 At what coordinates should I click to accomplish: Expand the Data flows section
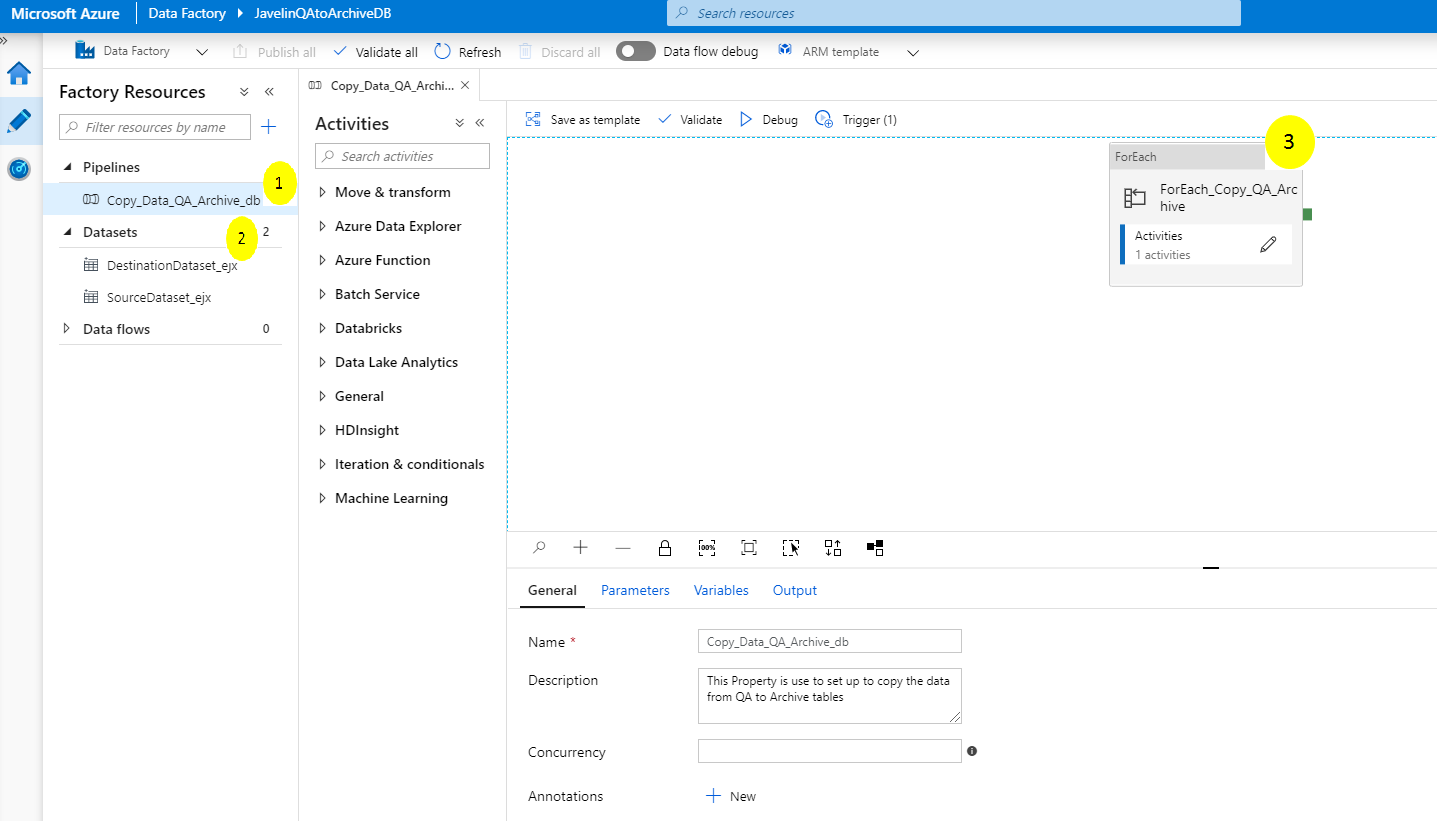pyautogui.click(x=67, y=329)
